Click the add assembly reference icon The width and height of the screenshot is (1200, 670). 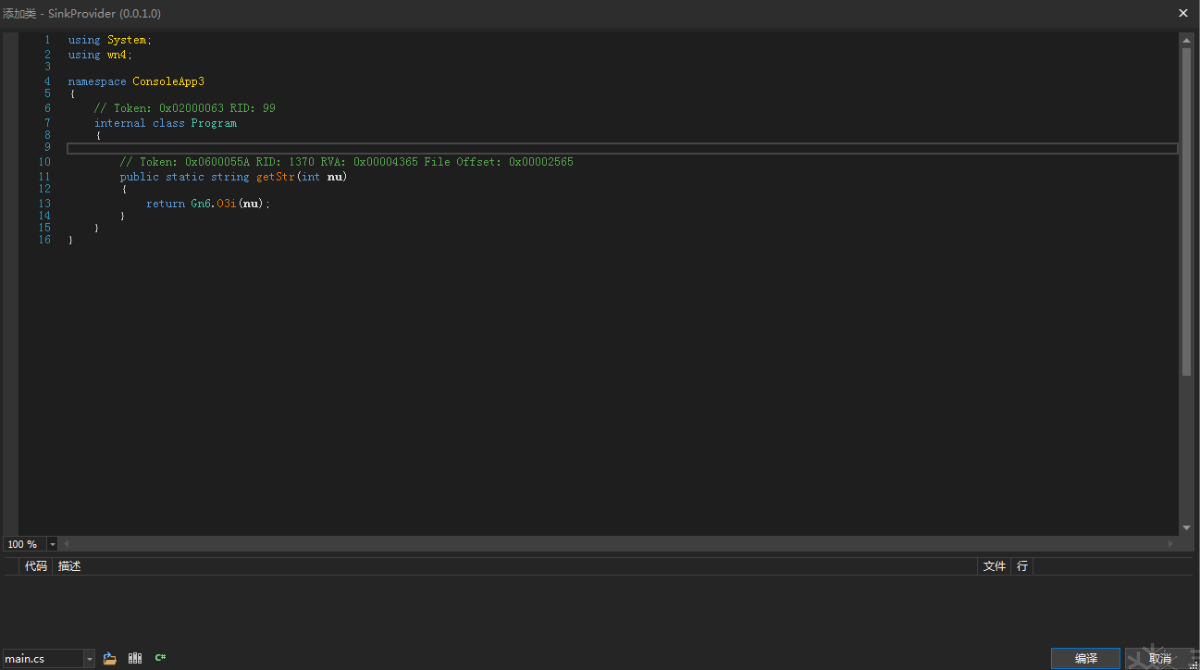(135, 658)
